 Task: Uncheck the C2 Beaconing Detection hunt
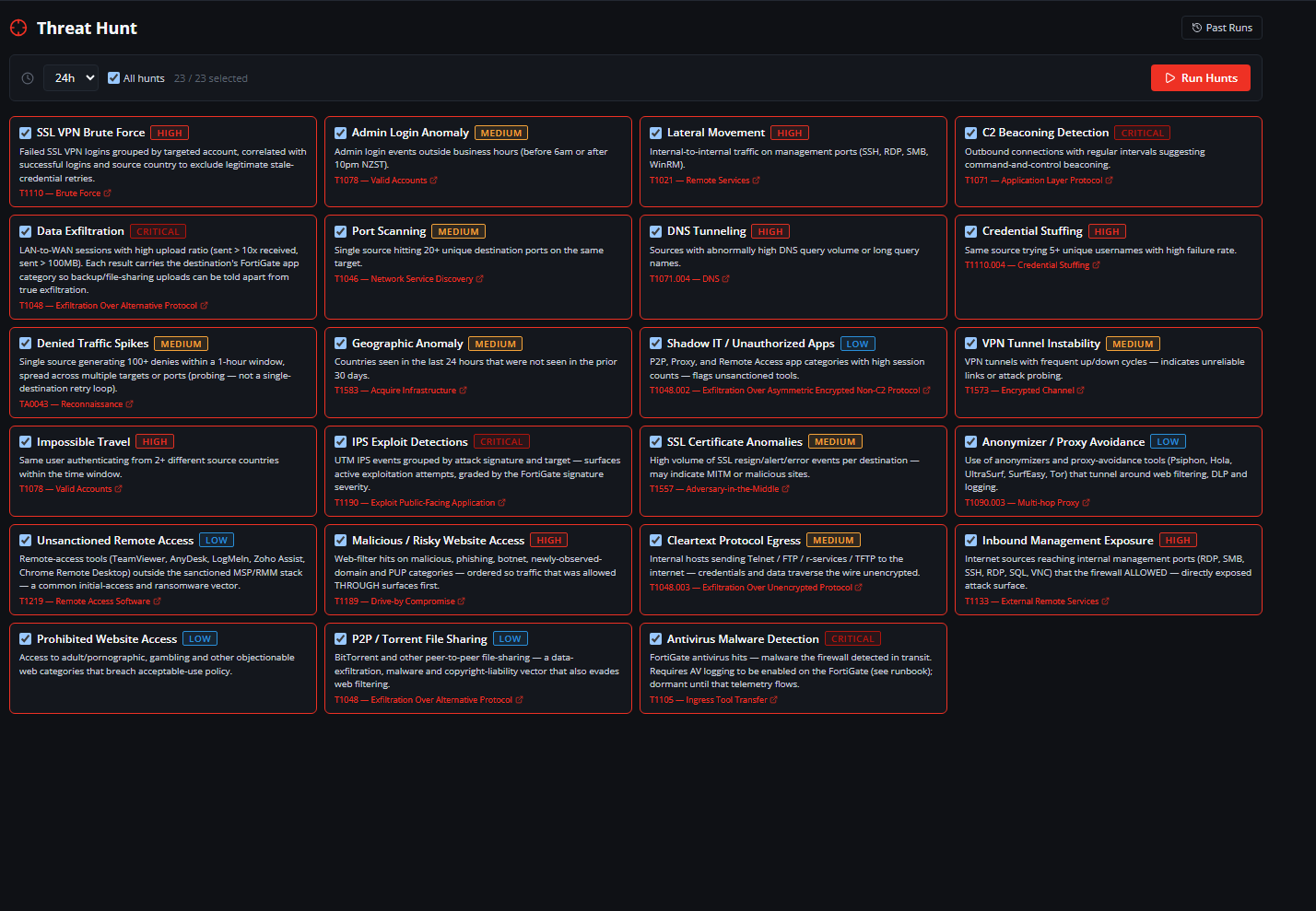[971, 133]
